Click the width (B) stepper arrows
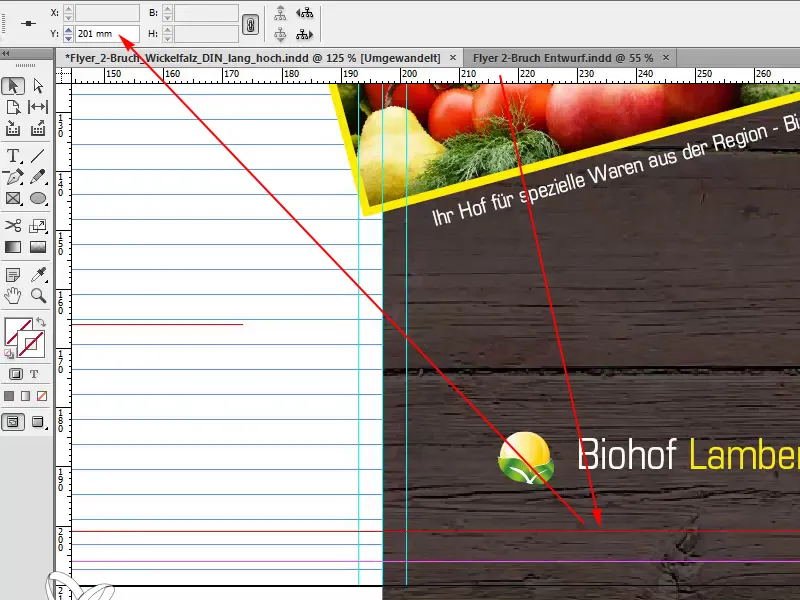This screenshot has width=800, height=600. 167,13
